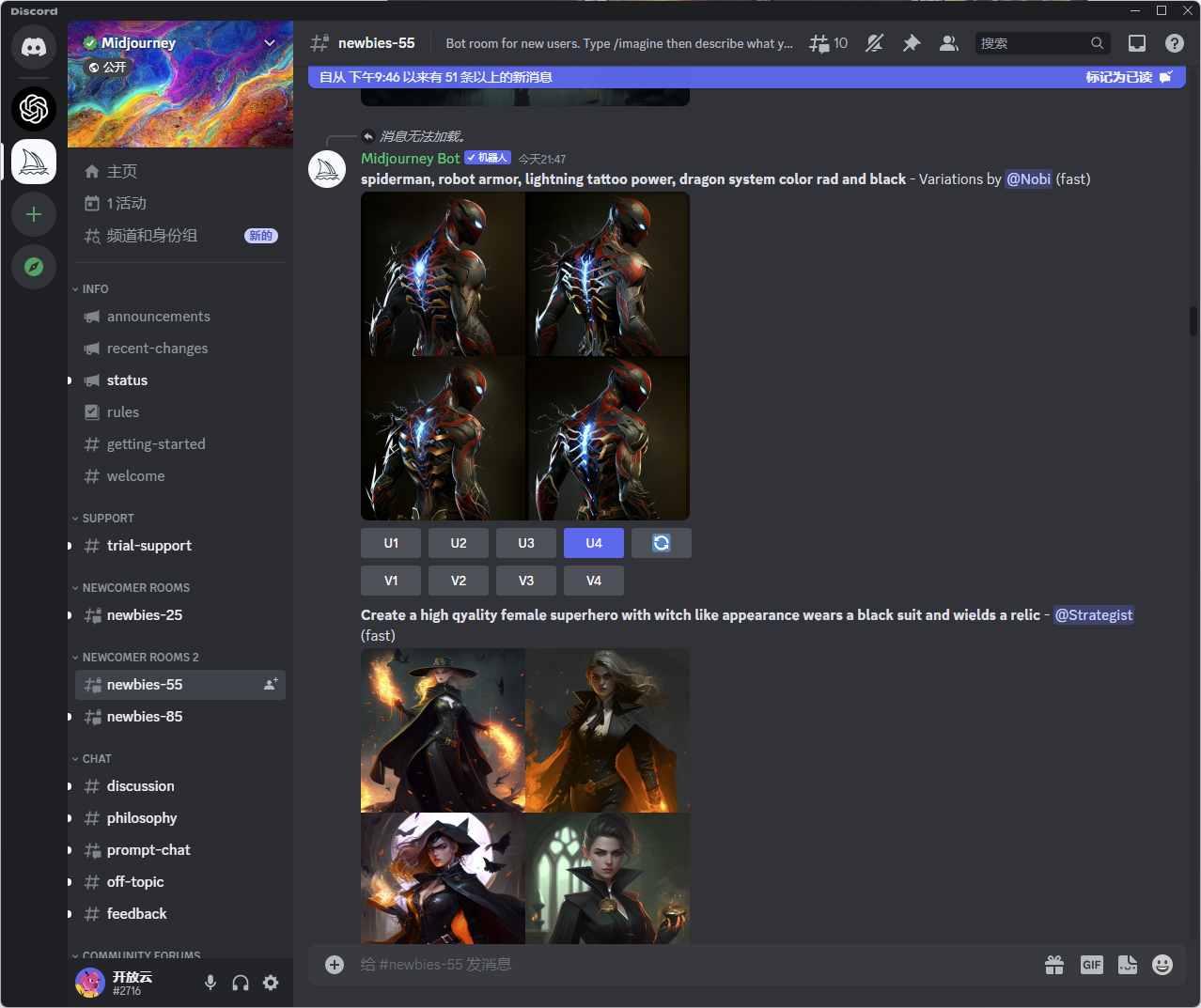The height and width of the screenshot is (1008, 1201).
Task: Click U3 upscale button
Action: click(526, 543)
